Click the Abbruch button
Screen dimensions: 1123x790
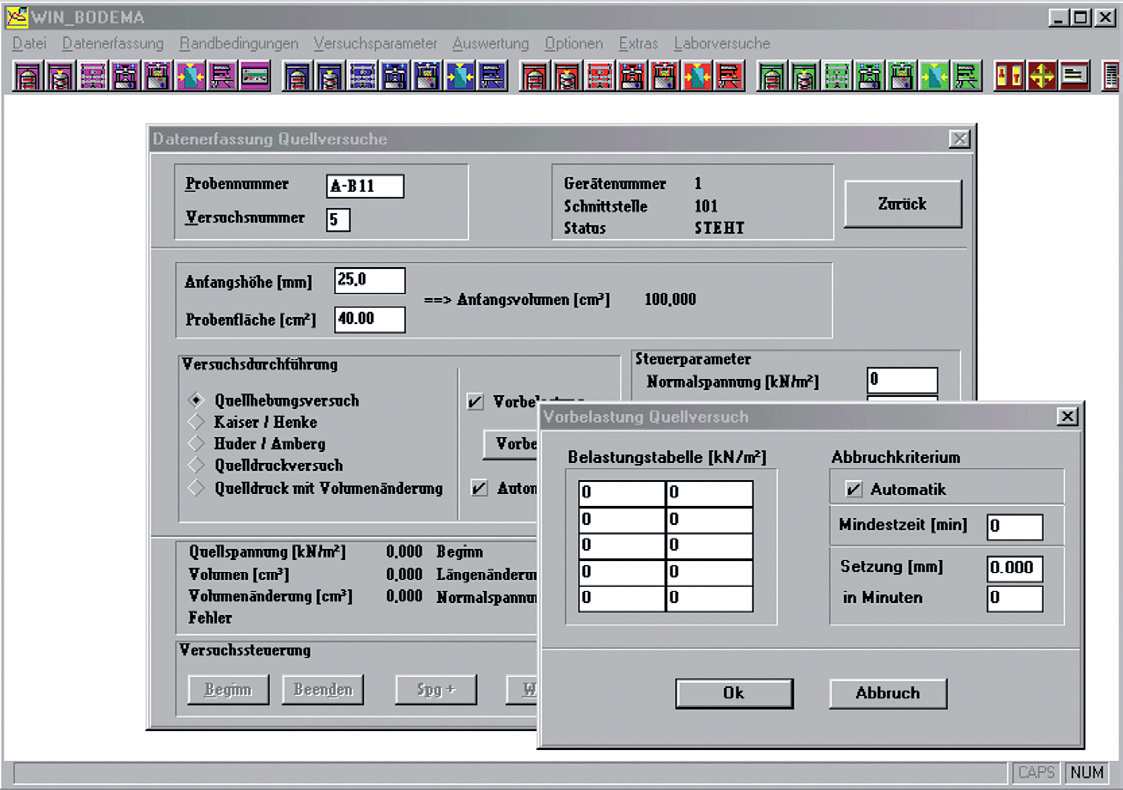888,693
